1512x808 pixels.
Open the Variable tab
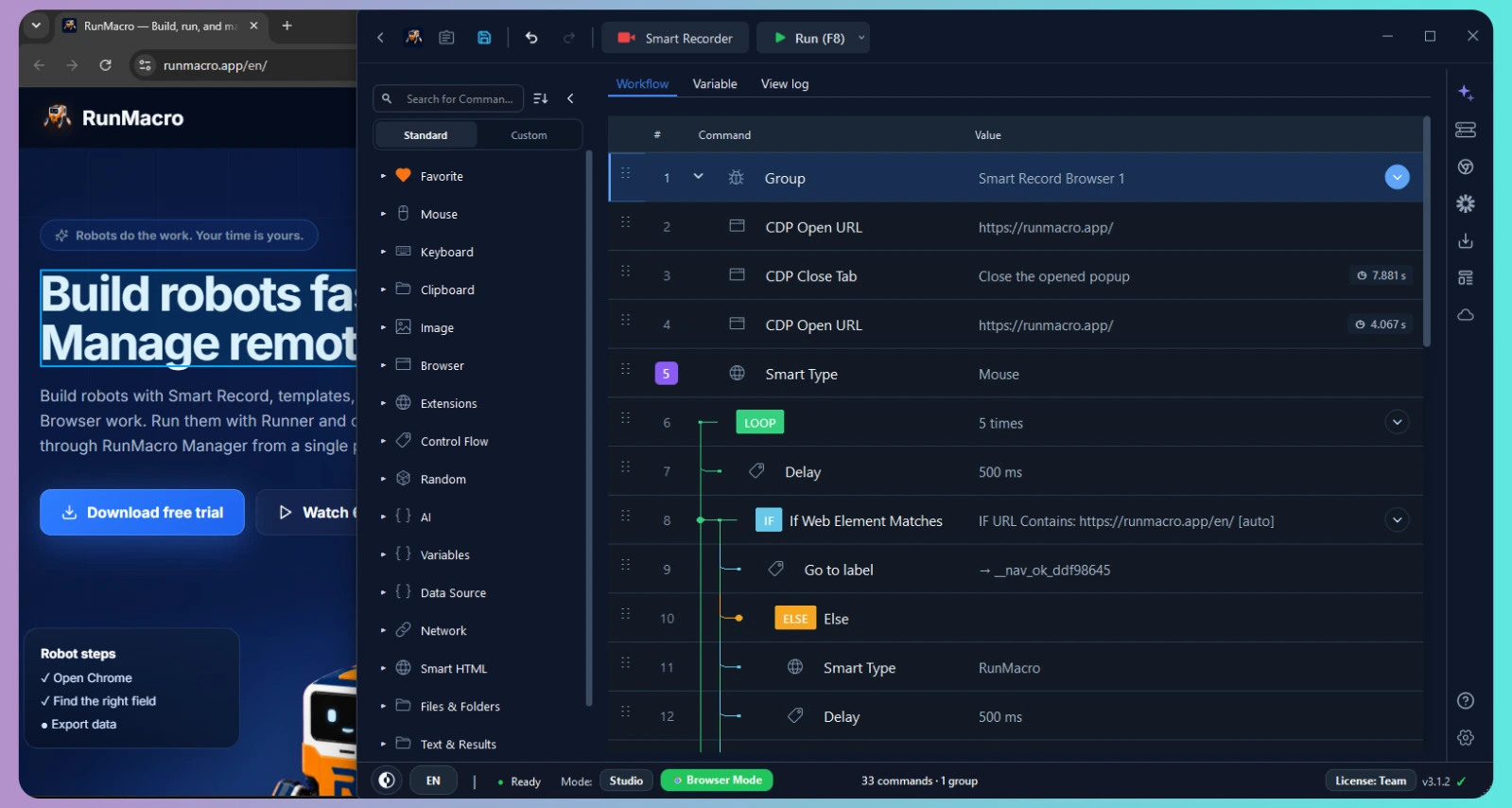715,84
